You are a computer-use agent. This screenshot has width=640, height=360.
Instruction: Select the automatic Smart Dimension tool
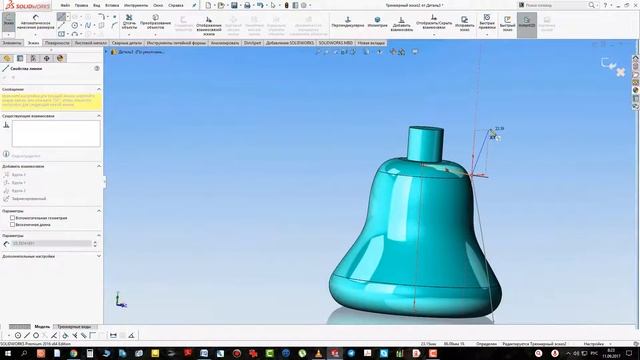coord(36,22)
